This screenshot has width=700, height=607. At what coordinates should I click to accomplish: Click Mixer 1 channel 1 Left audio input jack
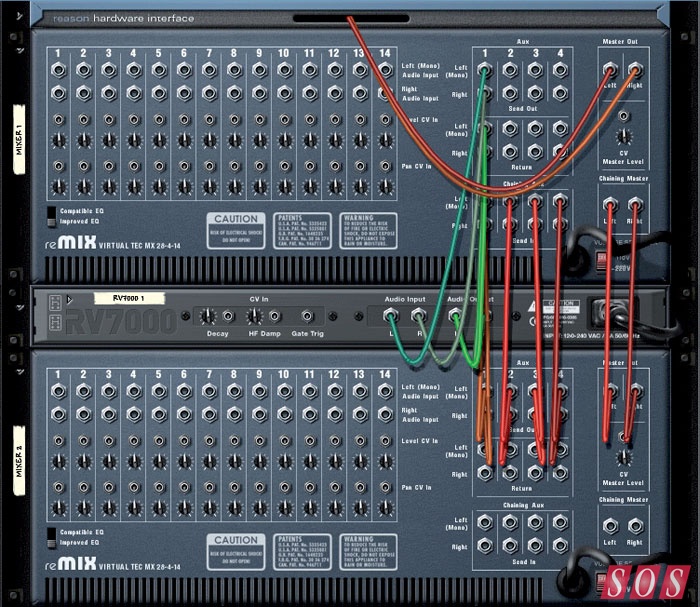[x=58, y=70]
